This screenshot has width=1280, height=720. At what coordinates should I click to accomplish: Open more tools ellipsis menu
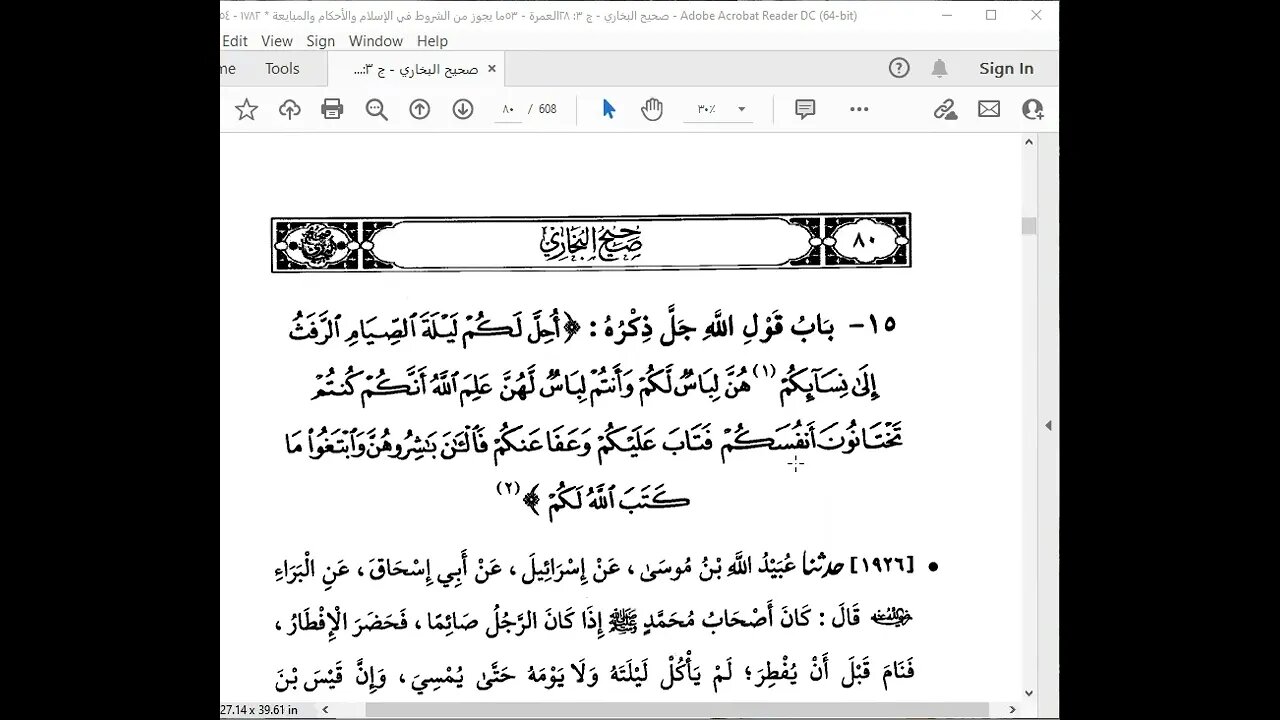coord(859,110)
